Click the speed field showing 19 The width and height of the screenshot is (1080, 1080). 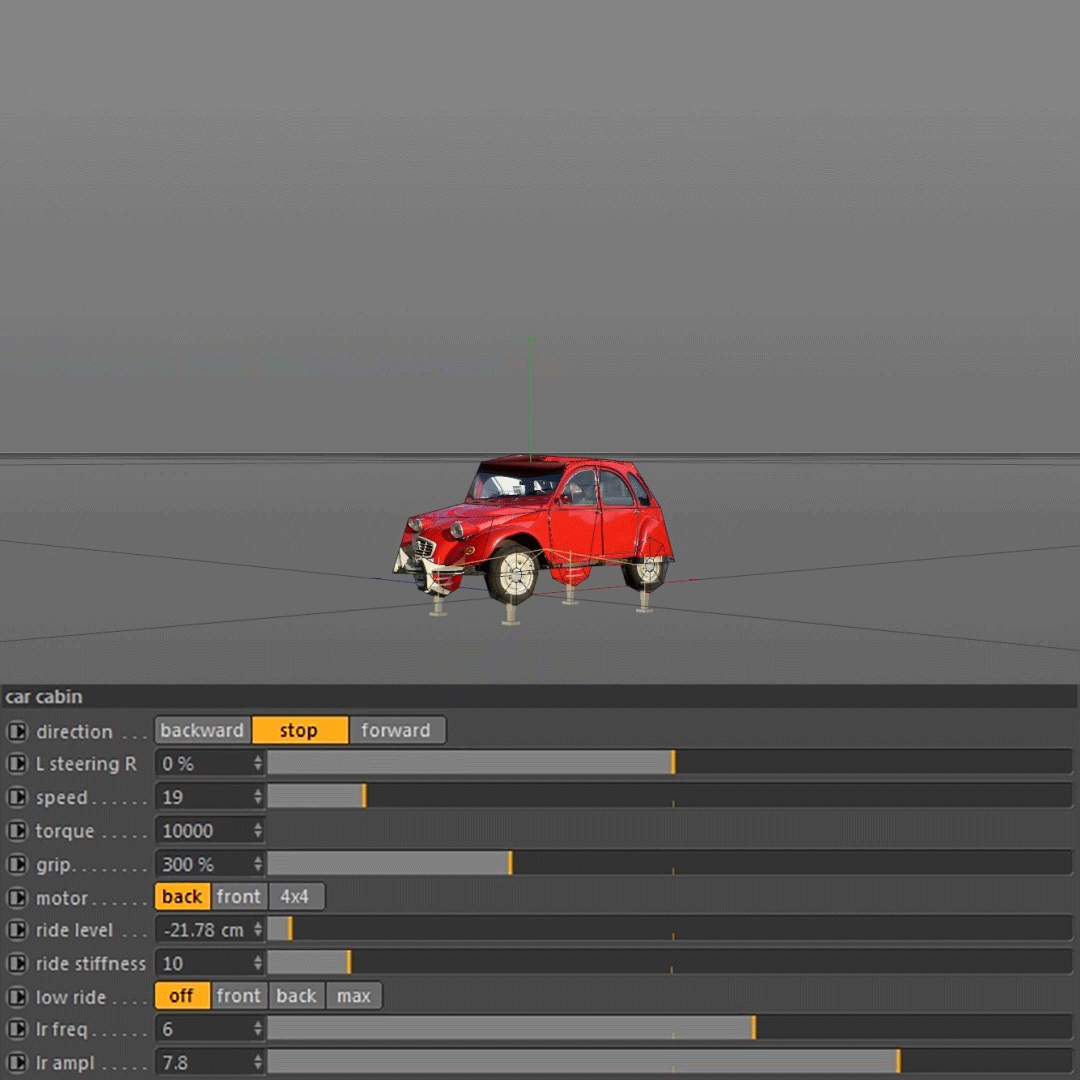pyautogui.click(x=210, y=796)
